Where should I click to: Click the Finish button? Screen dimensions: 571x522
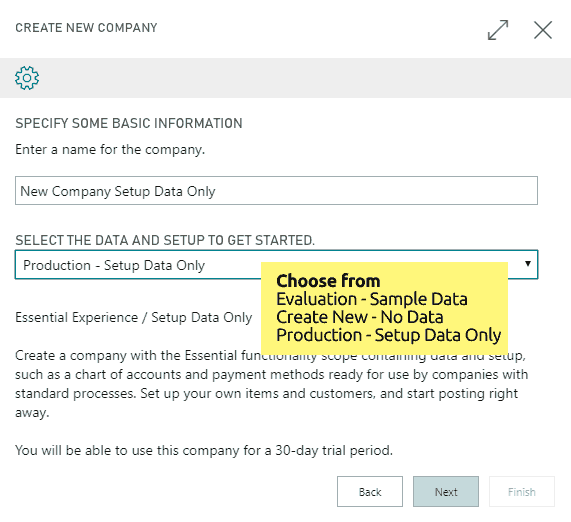[521, 492]
